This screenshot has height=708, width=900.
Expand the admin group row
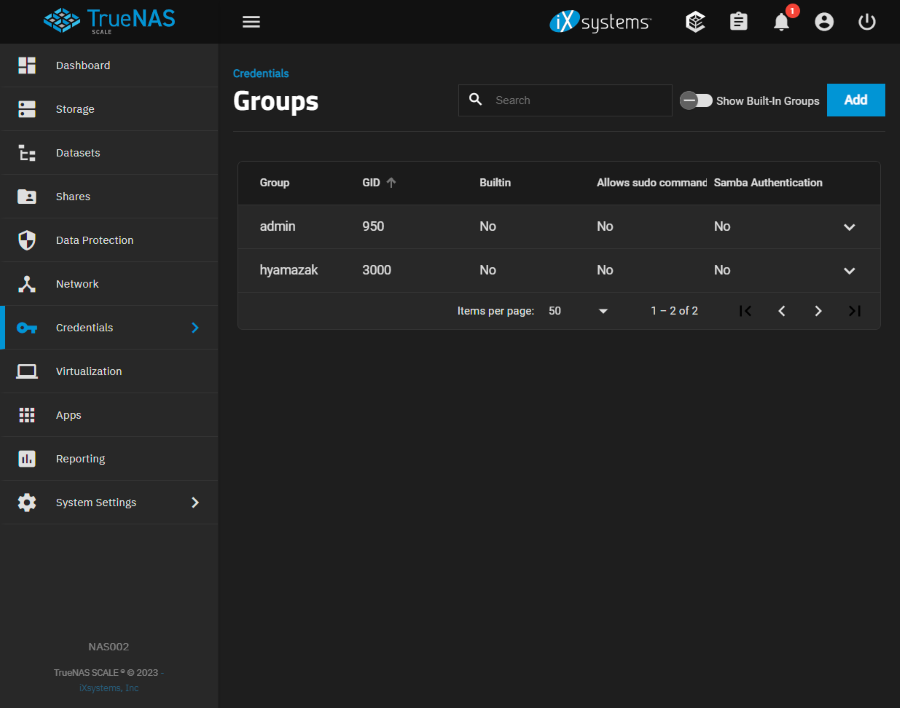[849, 227]
